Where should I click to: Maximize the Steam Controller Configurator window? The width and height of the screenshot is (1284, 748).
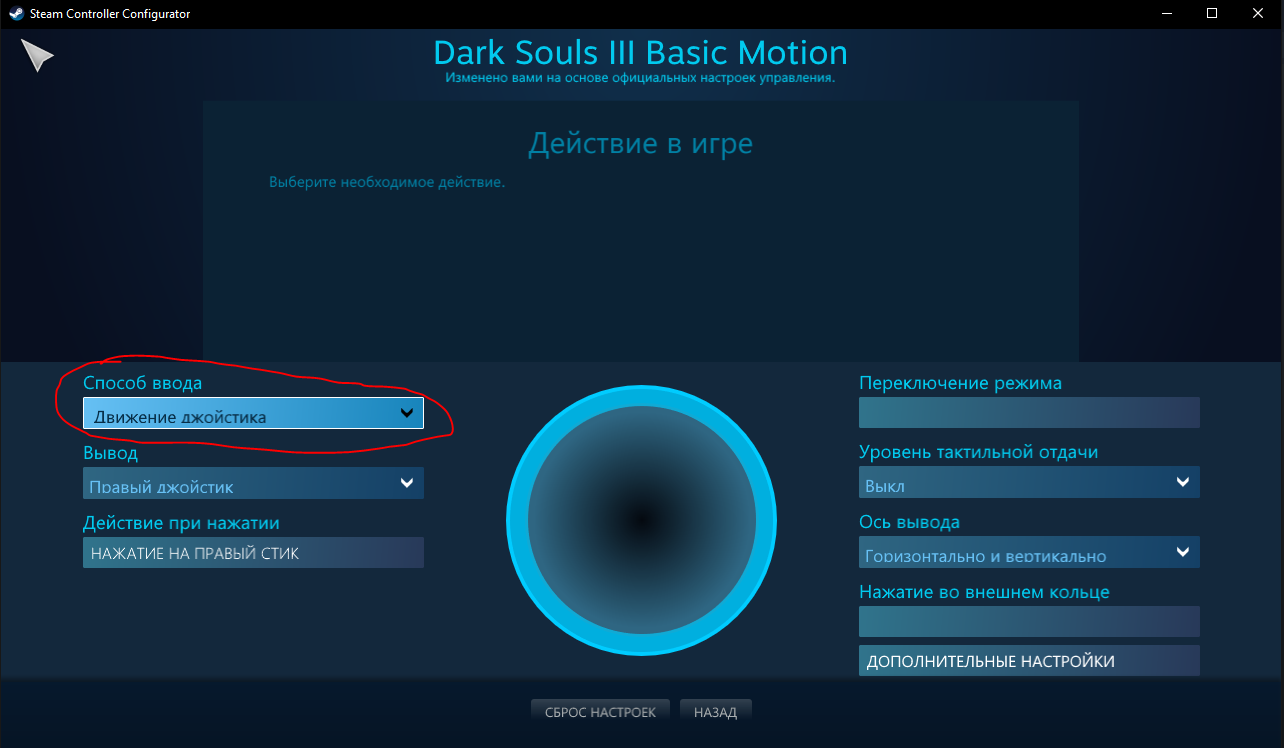tap(1212, 13)
